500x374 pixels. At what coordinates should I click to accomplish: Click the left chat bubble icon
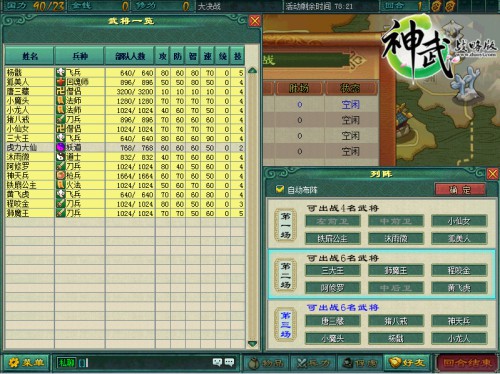pyautogui.click(x=217, y=362)
